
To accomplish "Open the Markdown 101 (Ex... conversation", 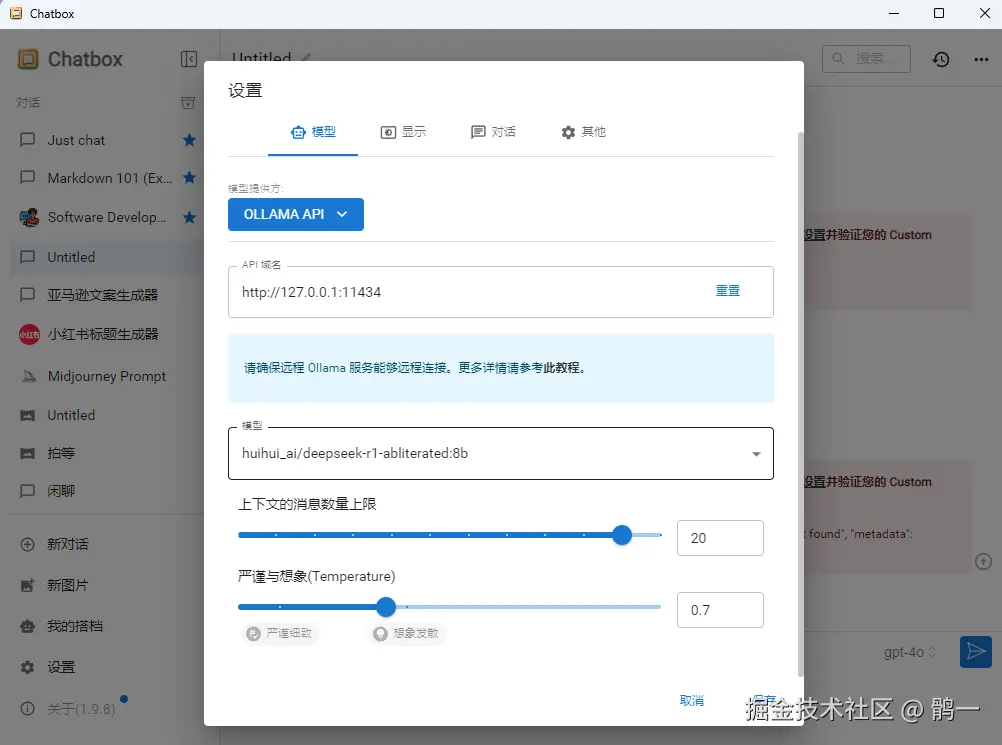I will coord(106,178).
